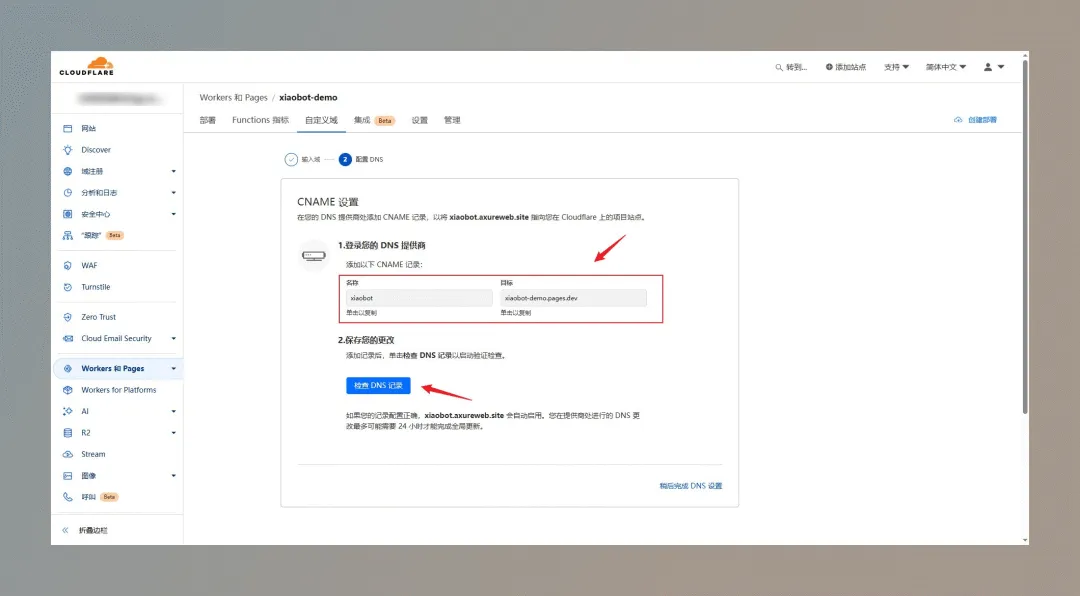1080x596 pixels.
Task: Click the Zero Trust icon
Action: [68, 317]
